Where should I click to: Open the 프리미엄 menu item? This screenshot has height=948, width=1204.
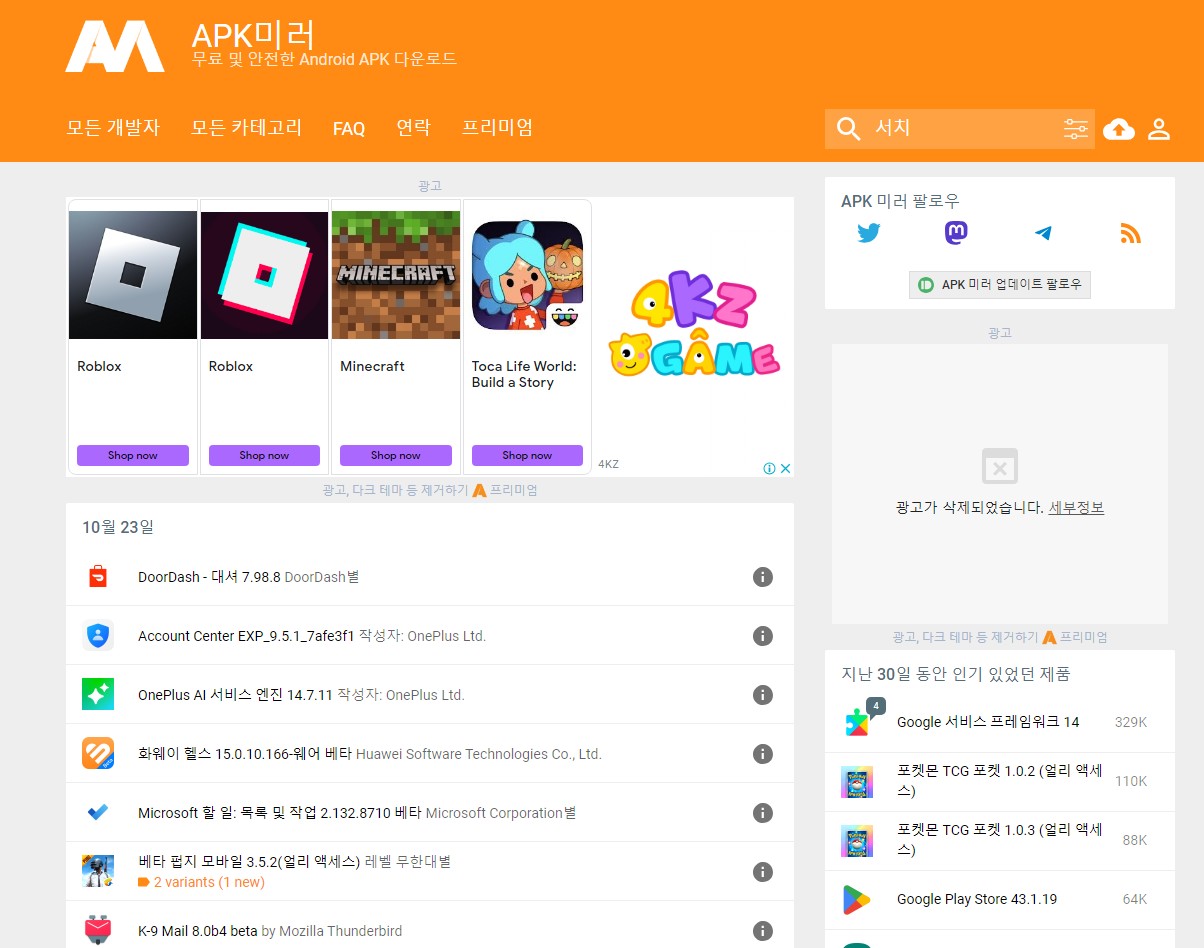point(497,128)
